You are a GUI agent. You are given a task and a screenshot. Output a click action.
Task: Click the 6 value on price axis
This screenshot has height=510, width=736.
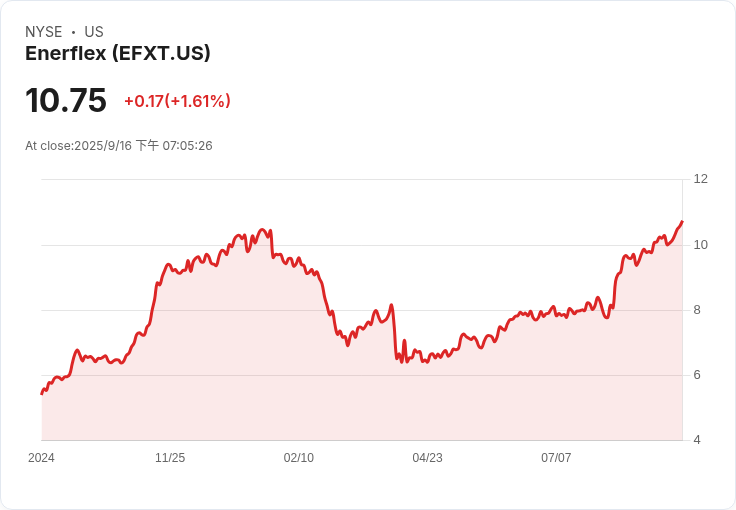[697, 375]
